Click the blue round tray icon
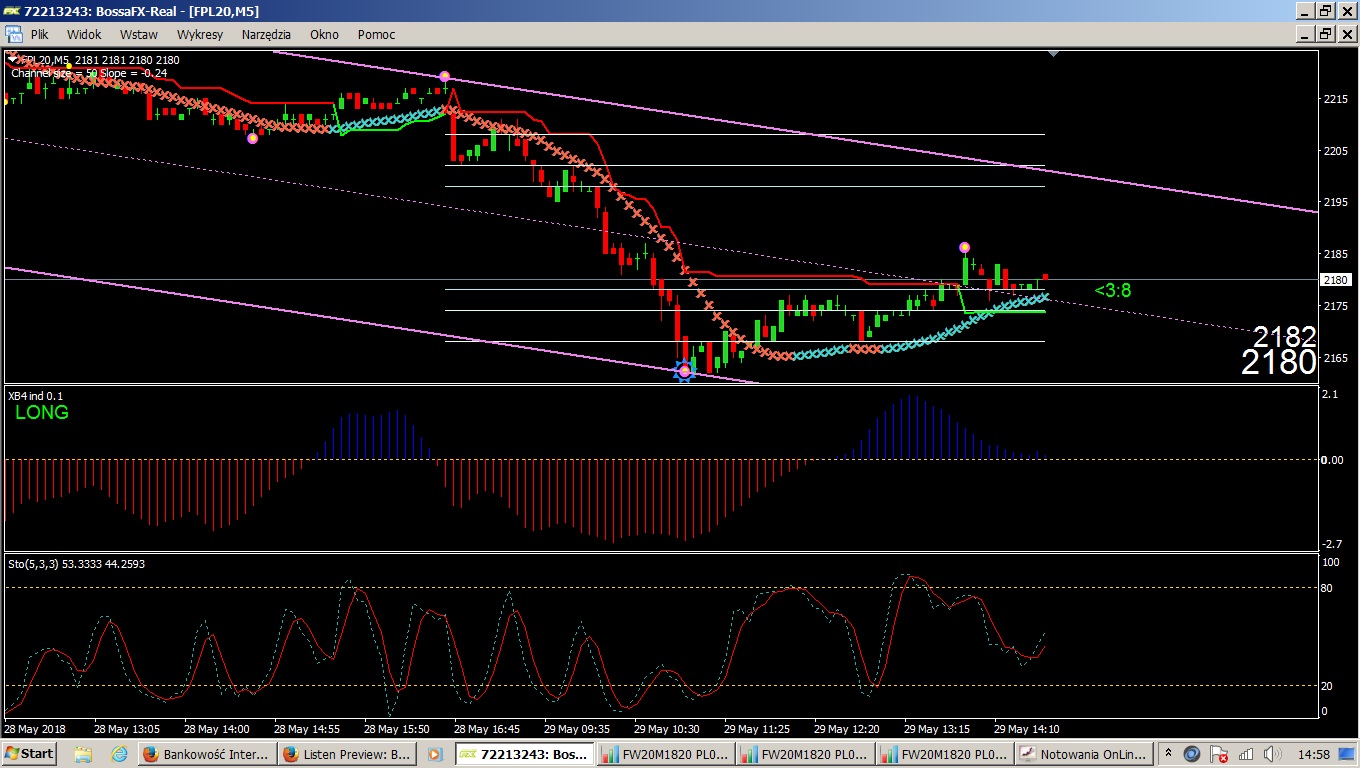1360x768 pixels. click(1192, 753)
